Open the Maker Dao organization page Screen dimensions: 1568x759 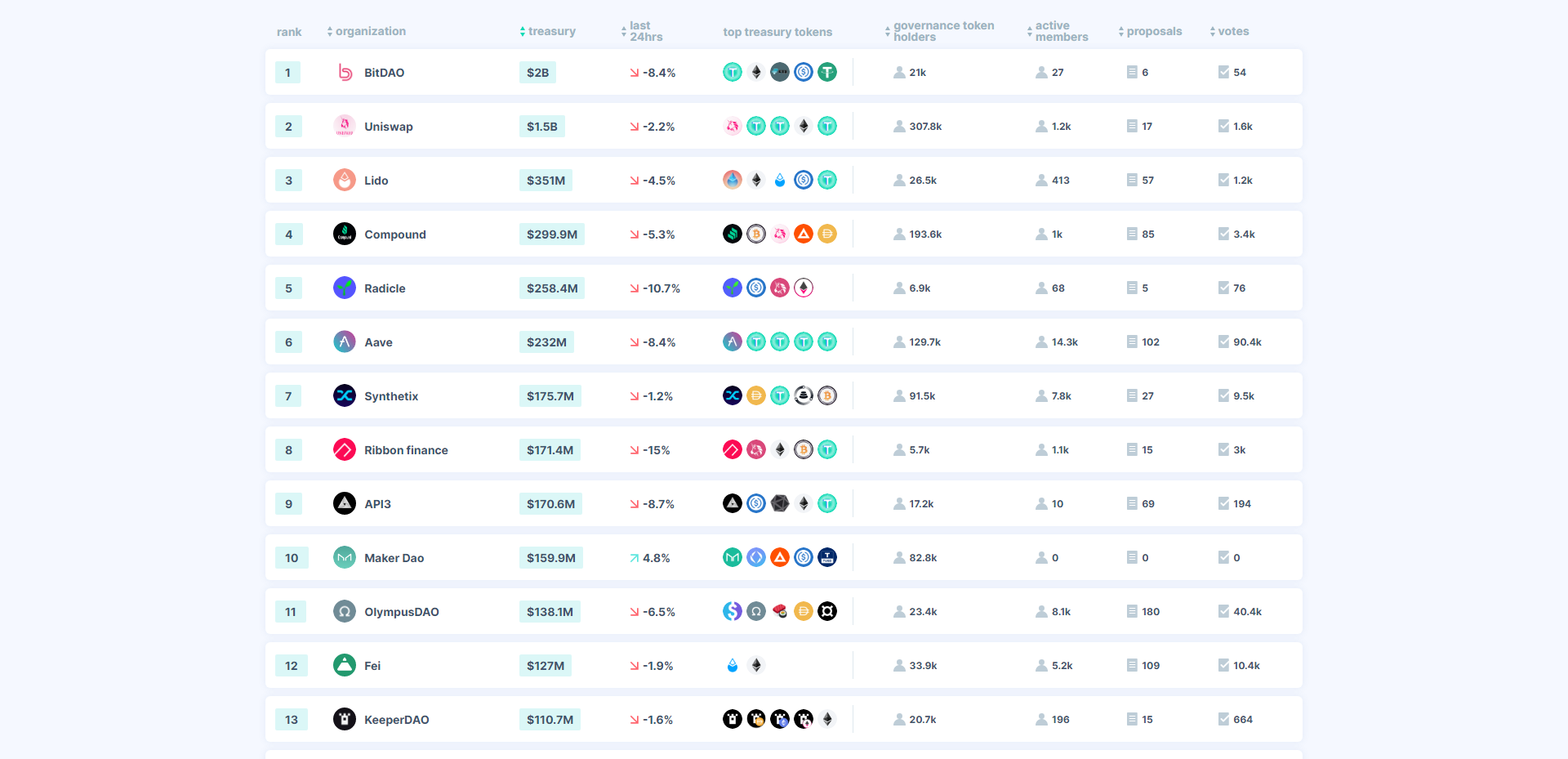pyautogui.click(x=394, y=557)
